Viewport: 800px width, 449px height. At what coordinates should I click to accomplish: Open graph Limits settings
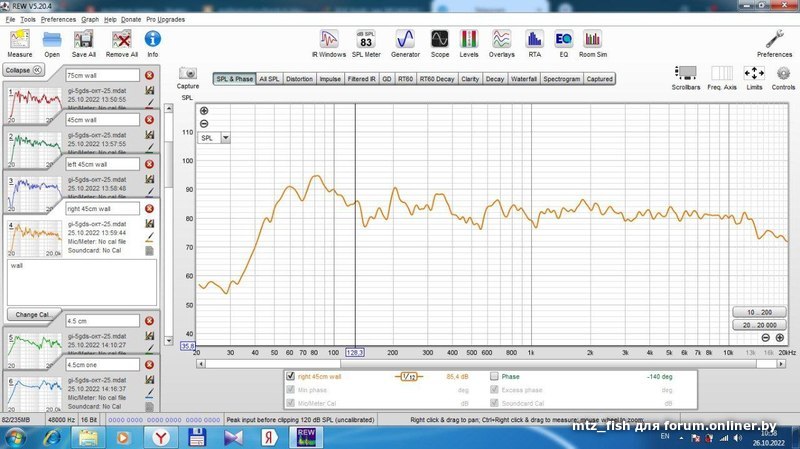754,73
